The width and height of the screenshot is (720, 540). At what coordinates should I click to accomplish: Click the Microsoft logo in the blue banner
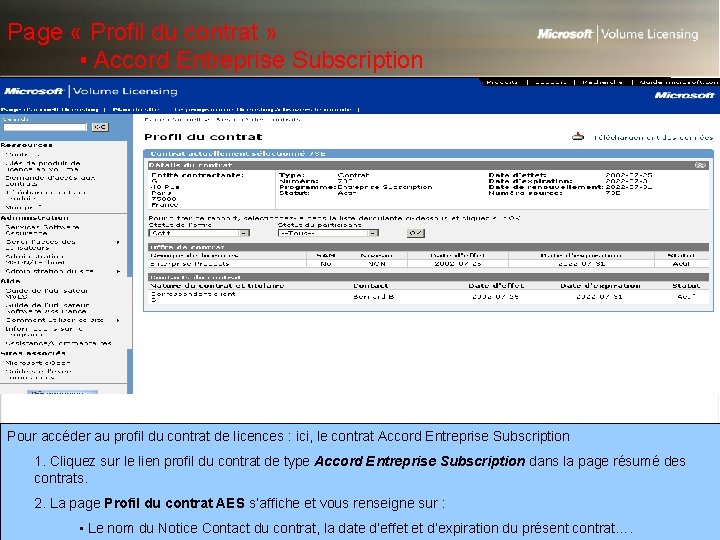click(684, 95)
